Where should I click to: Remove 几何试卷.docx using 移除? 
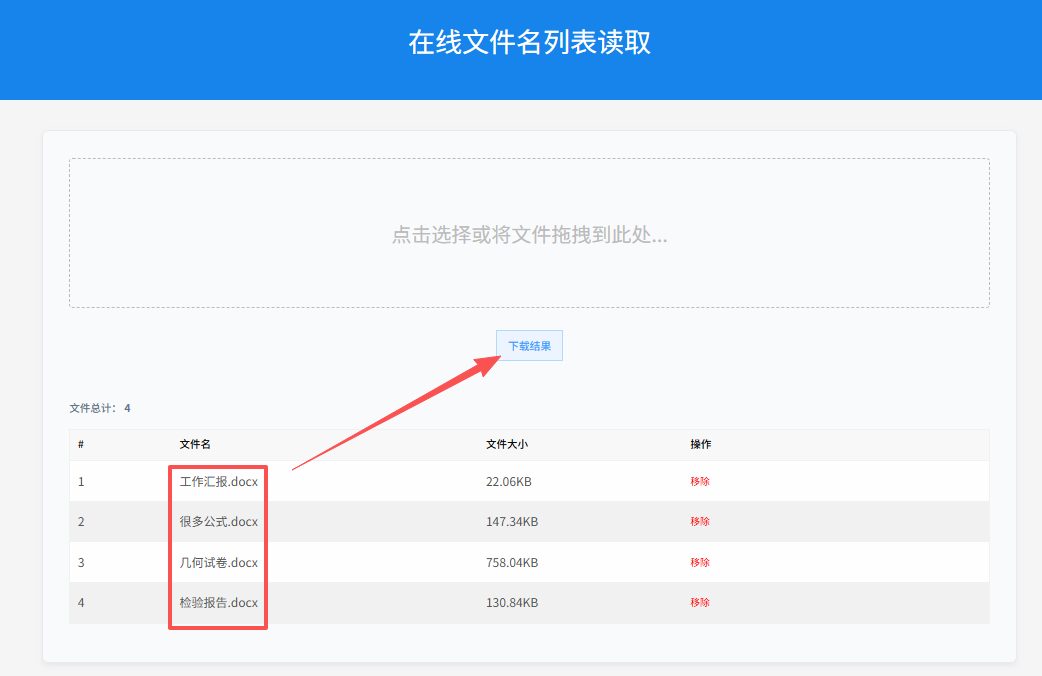tap(700, 562)
